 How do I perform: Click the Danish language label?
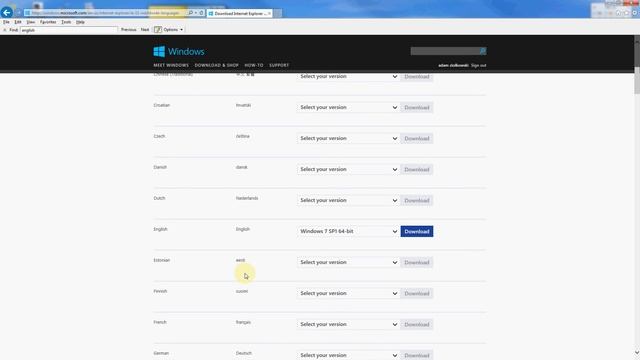click(x=160, y=167)
